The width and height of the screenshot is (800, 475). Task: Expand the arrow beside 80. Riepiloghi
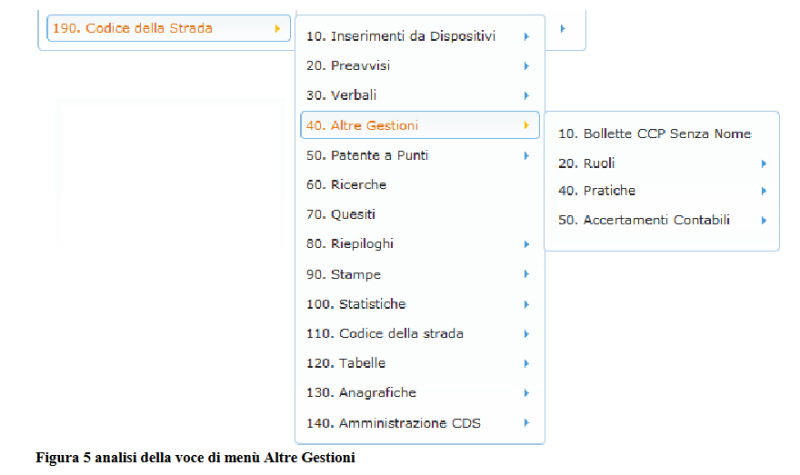click(526, 244)
